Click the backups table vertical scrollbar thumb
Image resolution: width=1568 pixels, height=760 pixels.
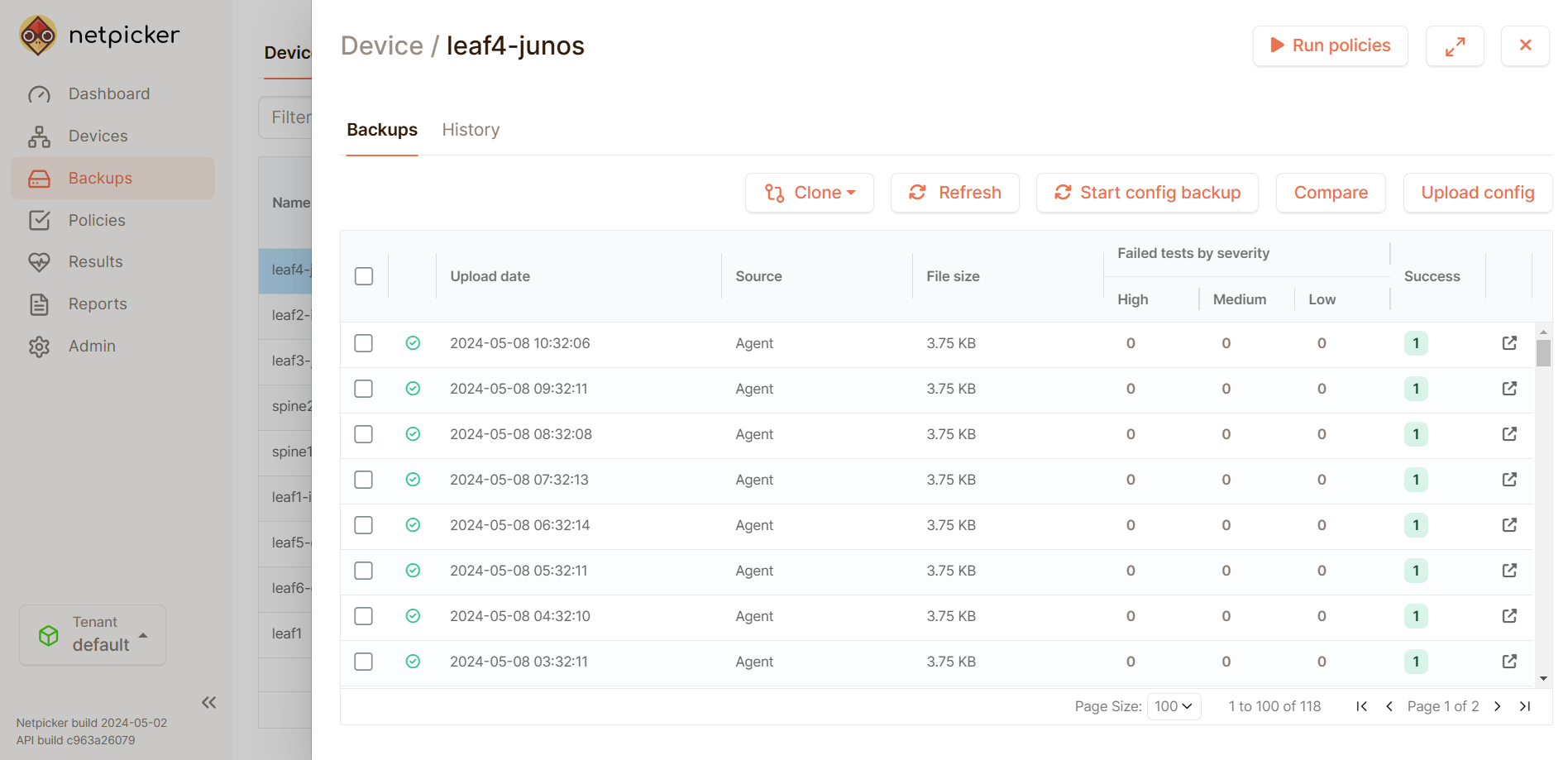click(x=1543, y=353)
